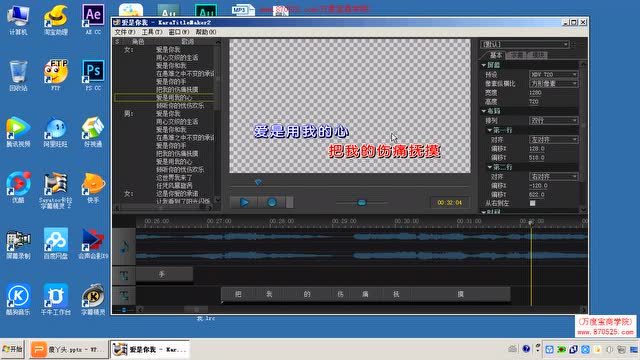Open the 工具 menu
Viewport: 640px width, 360px height.
tap(151, 32)
